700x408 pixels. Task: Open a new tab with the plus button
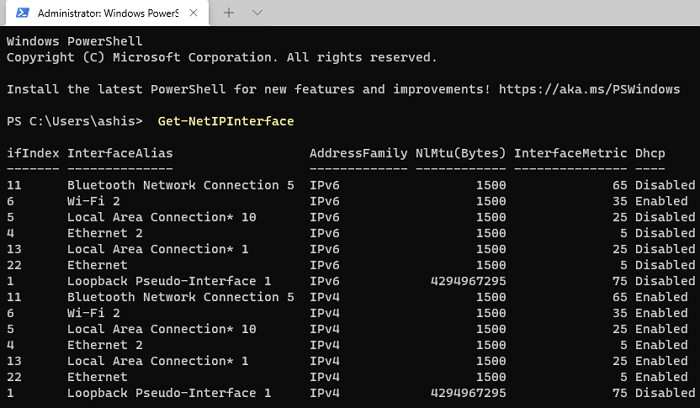click(x=229, y=13)
